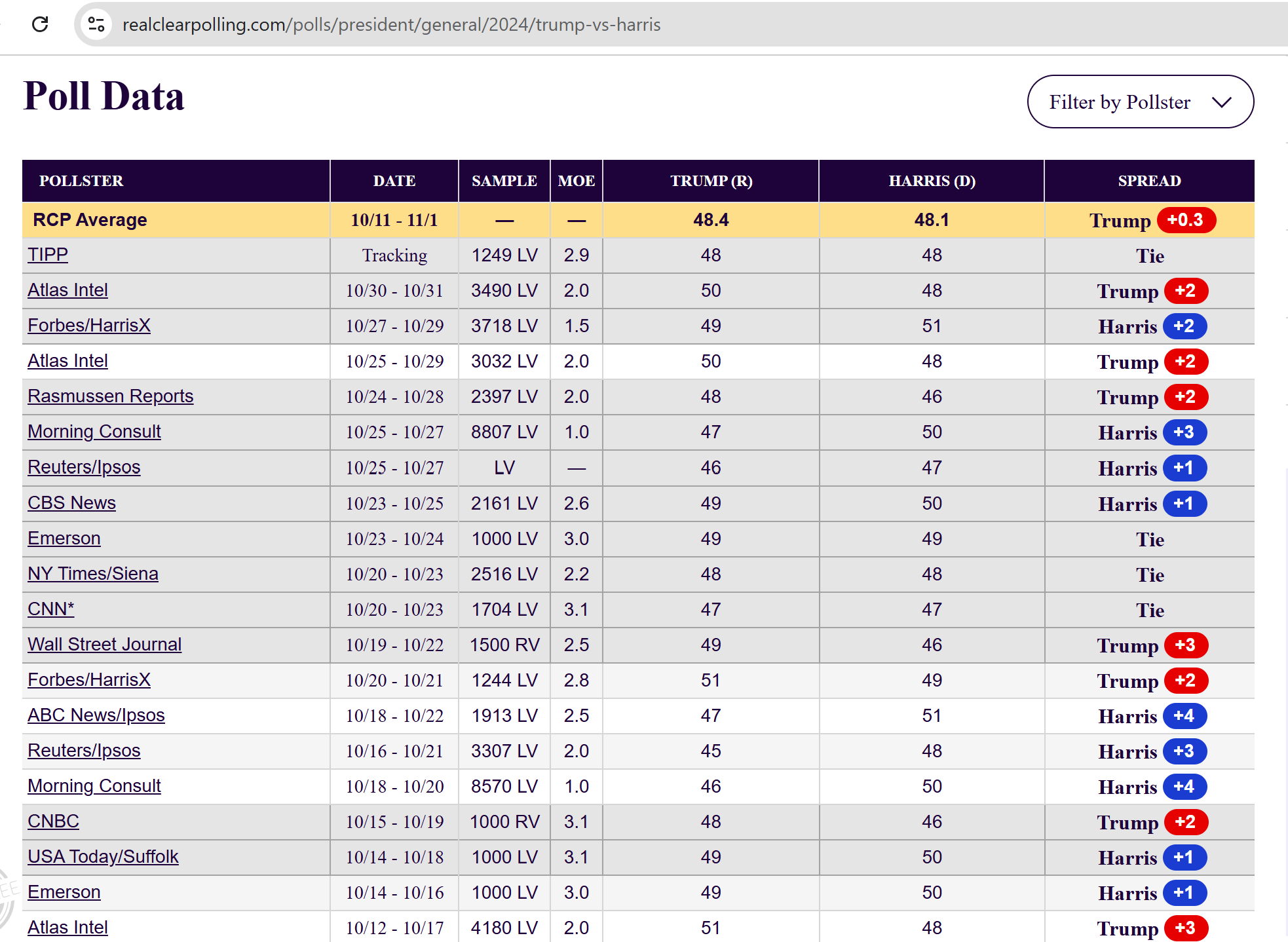This screenshot has width=1288, height=942.
Task: Open the CBS News poll link
Action: point(71,502)
